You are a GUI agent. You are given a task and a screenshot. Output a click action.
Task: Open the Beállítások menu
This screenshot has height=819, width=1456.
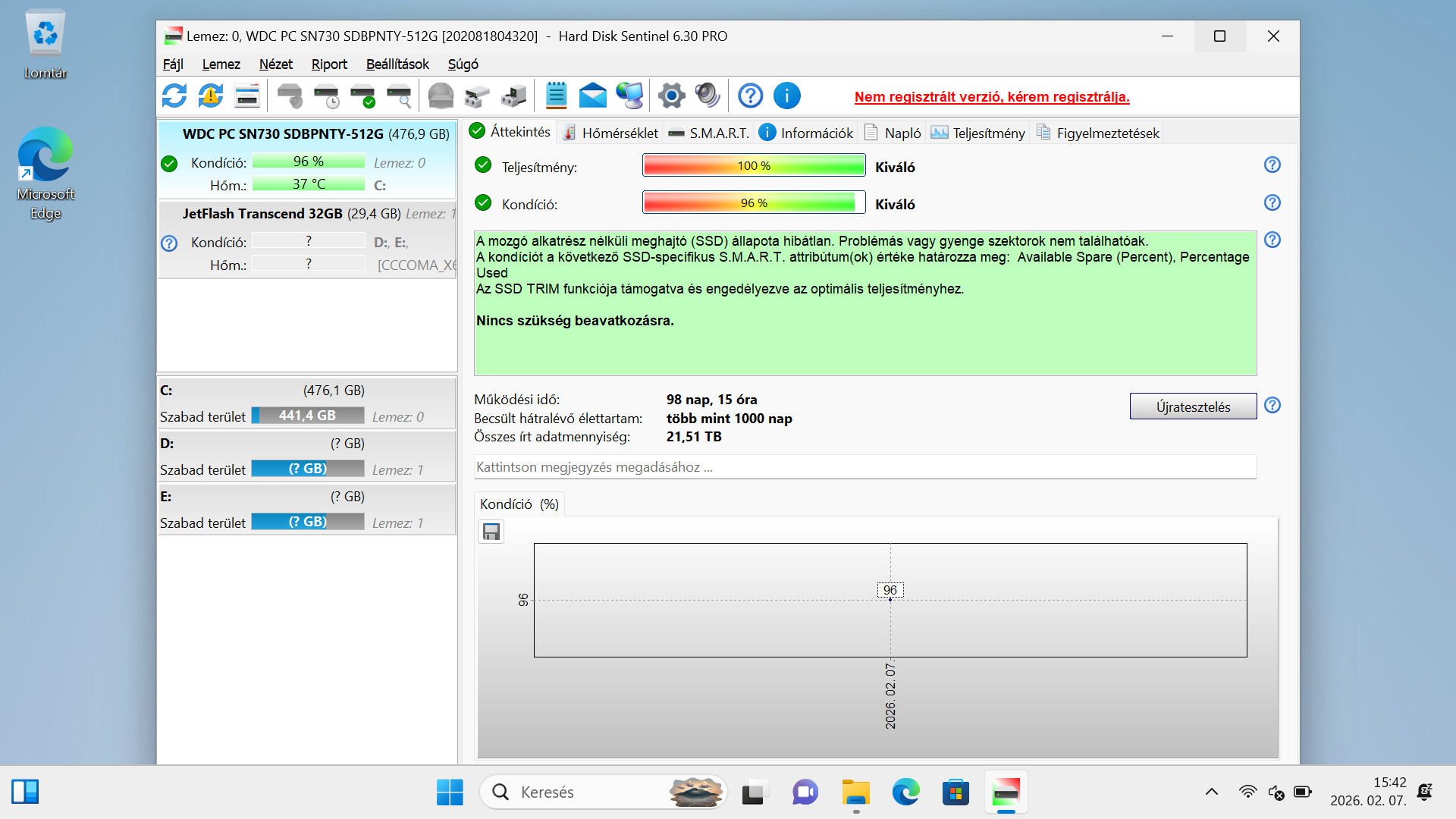coord(397,64)
